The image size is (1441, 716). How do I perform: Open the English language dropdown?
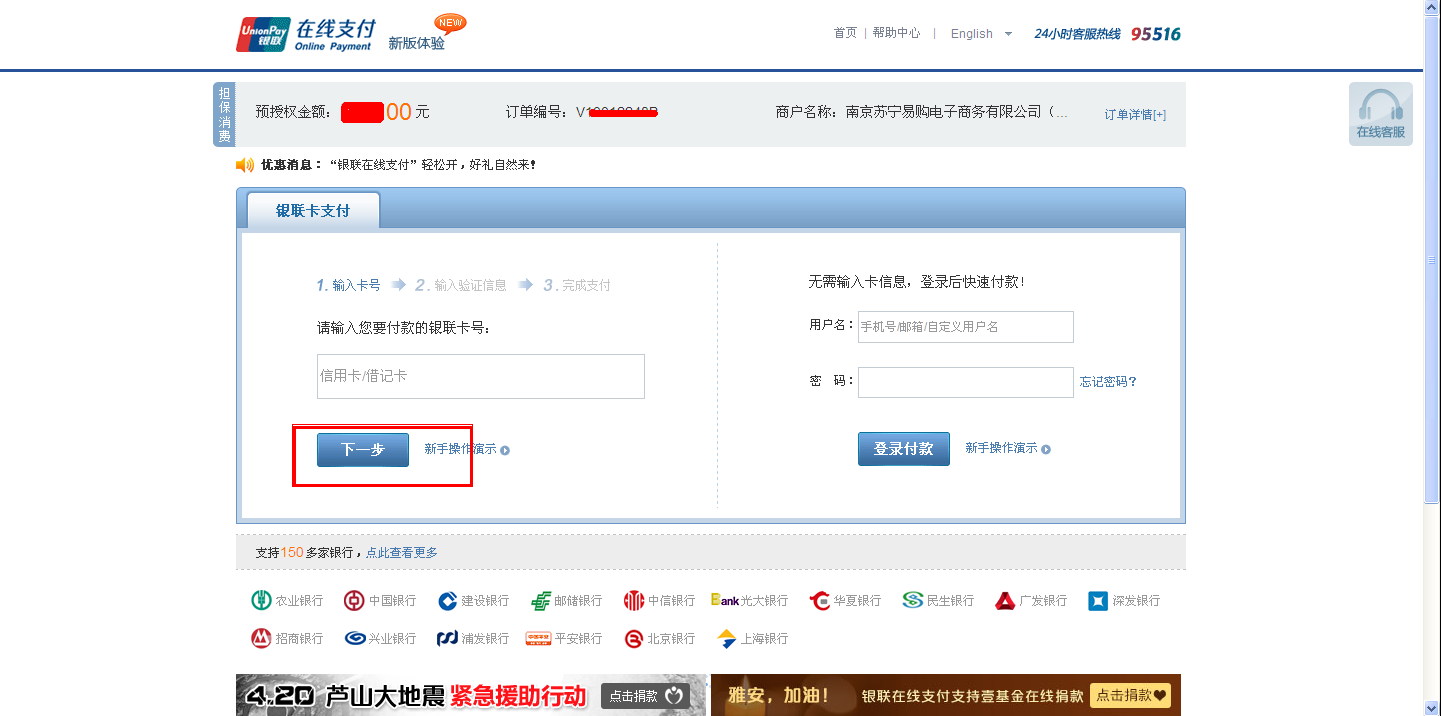click(981, 34)
